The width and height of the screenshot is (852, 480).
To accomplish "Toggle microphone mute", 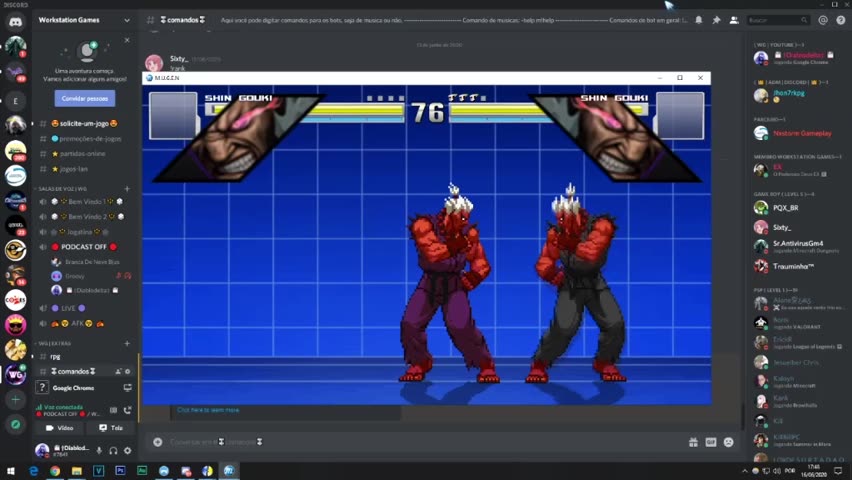I will point(98,451).
